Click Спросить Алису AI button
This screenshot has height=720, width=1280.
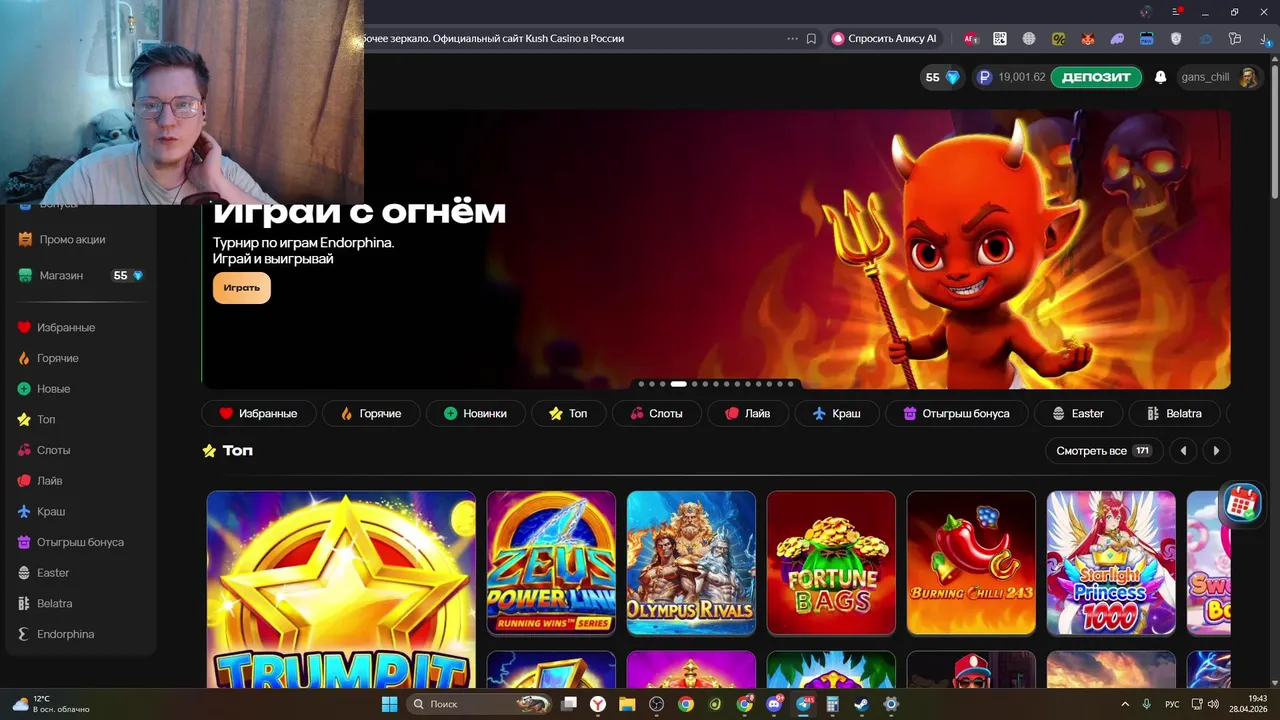point(884,39)
